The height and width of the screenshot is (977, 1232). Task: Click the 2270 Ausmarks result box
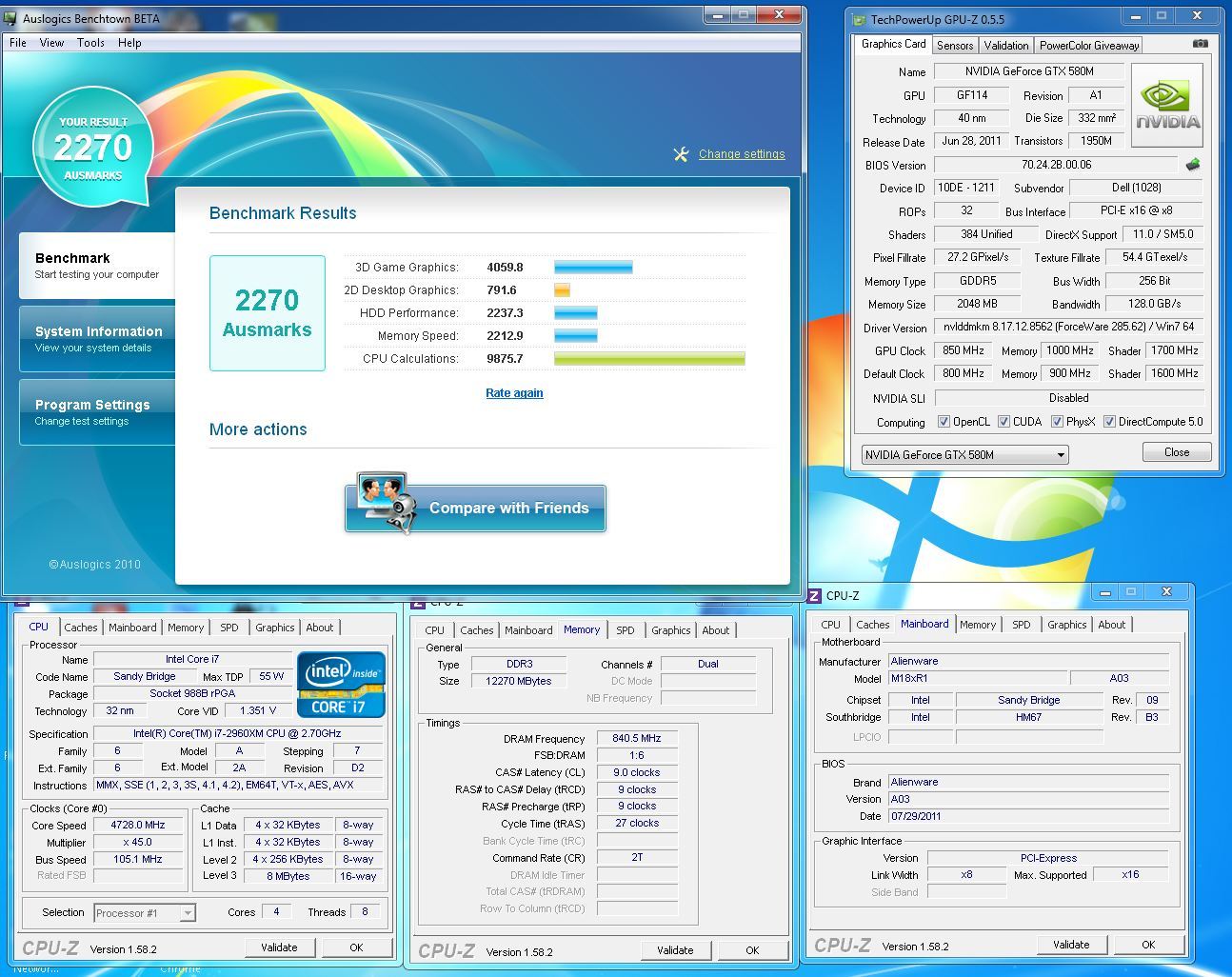pyautogui.click(x=268, y=313)
